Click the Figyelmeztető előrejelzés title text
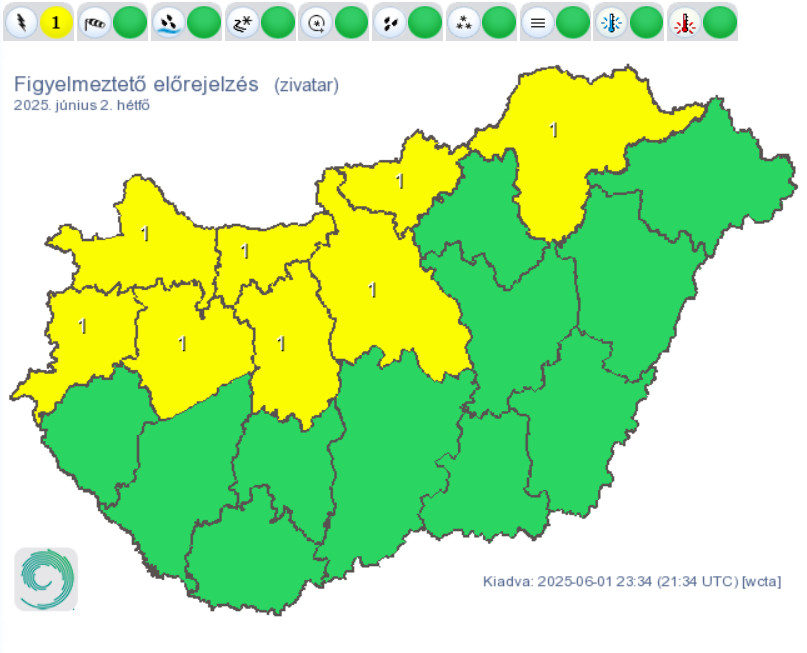Screen dimensions: 807x653 (x=136, y=84)
